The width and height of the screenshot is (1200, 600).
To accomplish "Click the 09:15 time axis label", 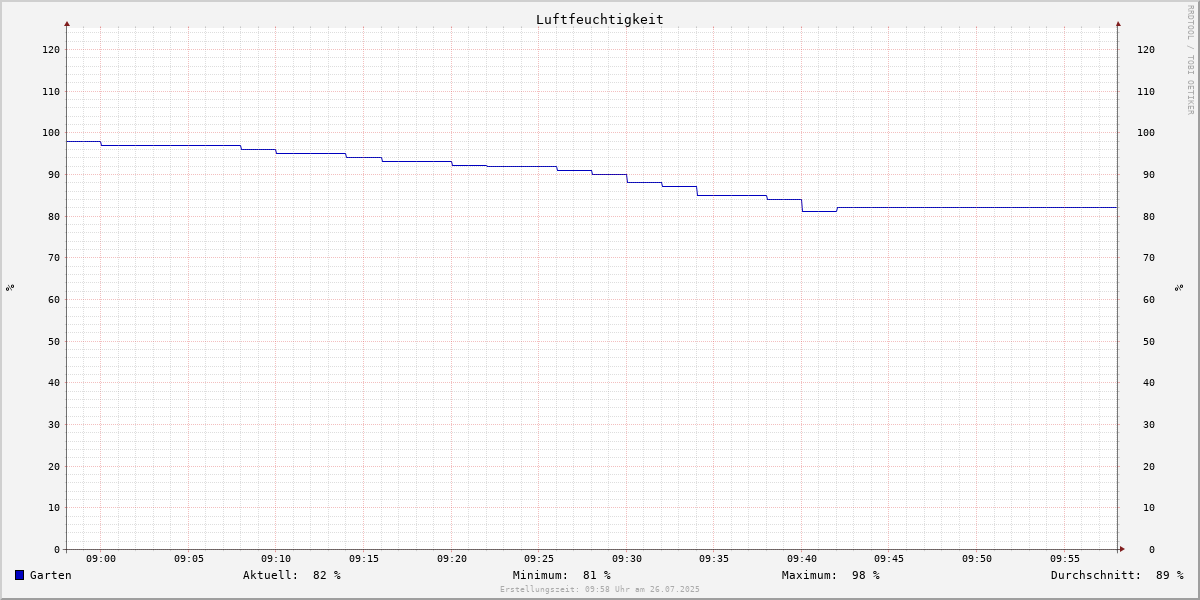I will point(364,559).
